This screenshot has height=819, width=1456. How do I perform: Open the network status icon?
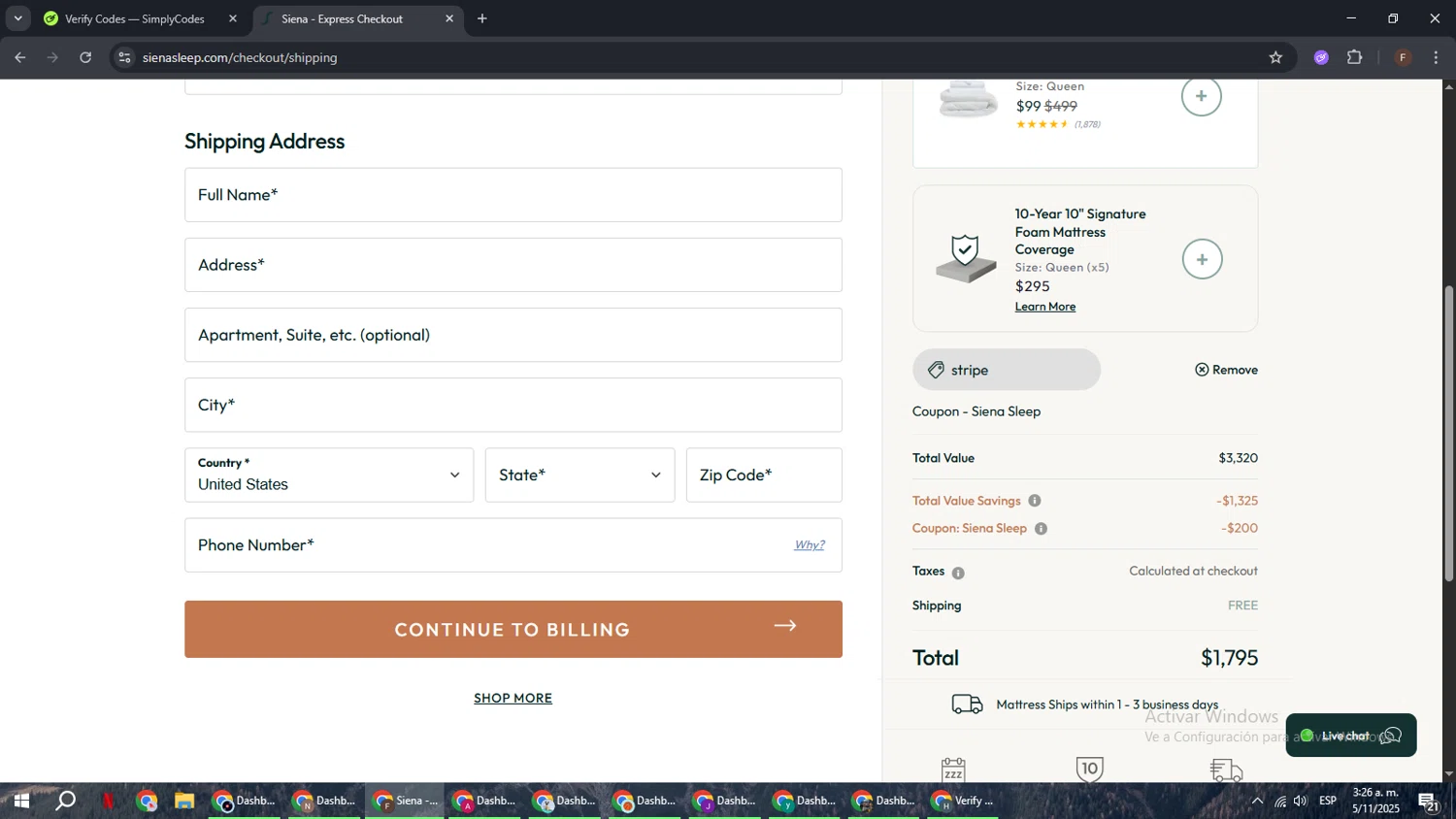[1280, 801]
